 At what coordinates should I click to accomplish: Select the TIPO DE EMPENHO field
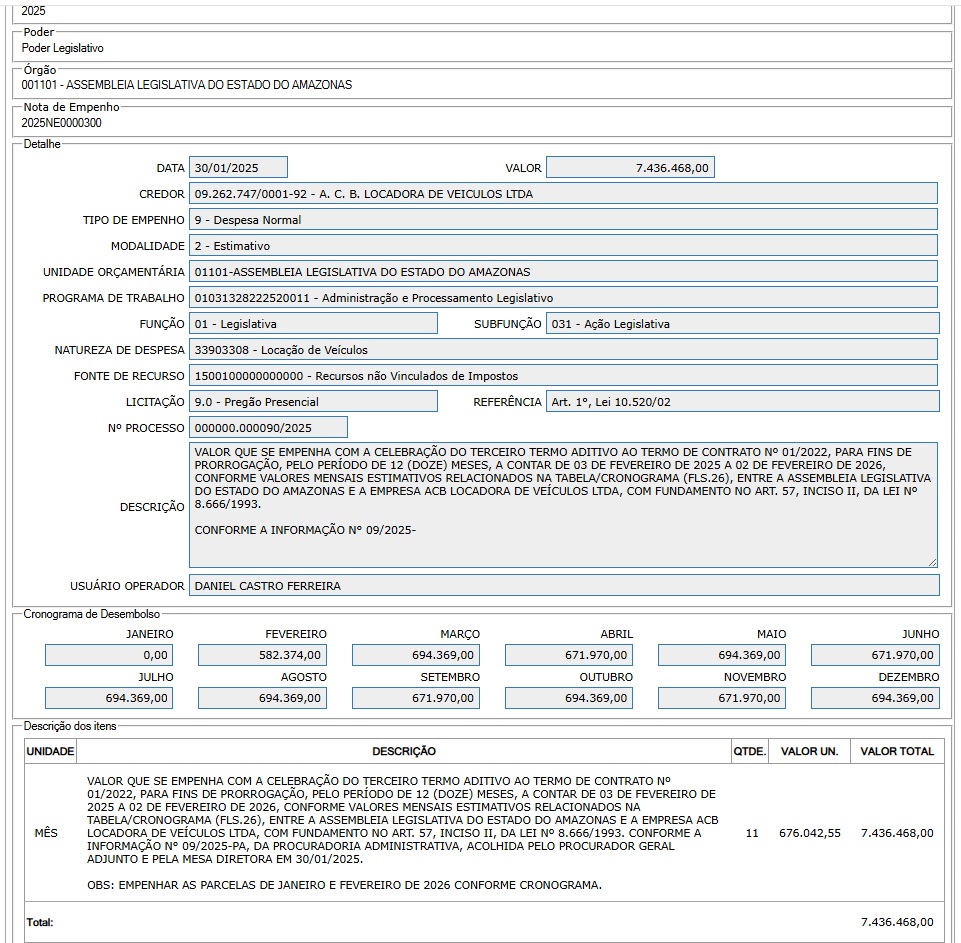pos(562,220)
